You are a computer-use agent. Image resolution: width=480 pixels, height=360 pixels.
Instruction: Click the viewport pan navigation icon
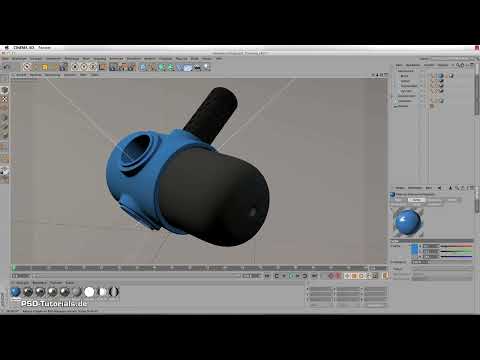point(373,75)
